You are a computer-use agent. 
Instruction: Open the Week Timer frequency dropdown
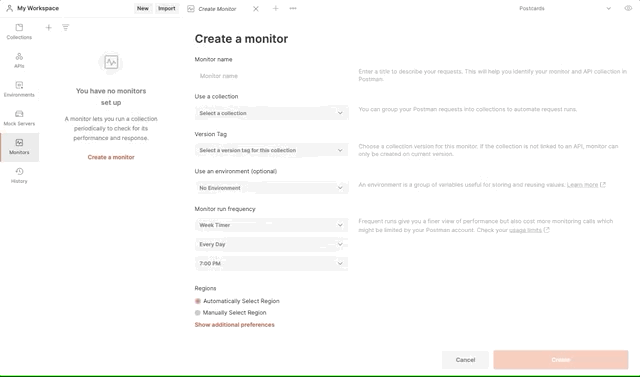pos(271,225)
